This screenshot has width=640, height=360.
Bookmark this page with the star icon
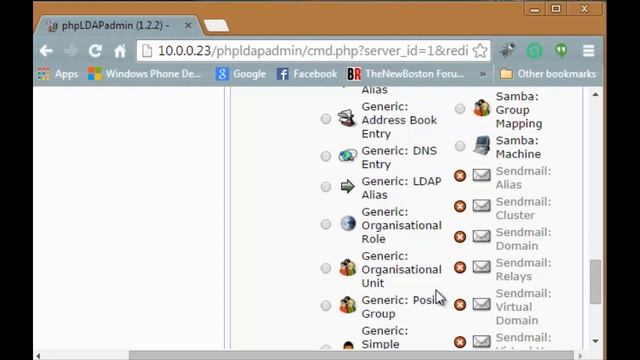(x=480, y=51)
